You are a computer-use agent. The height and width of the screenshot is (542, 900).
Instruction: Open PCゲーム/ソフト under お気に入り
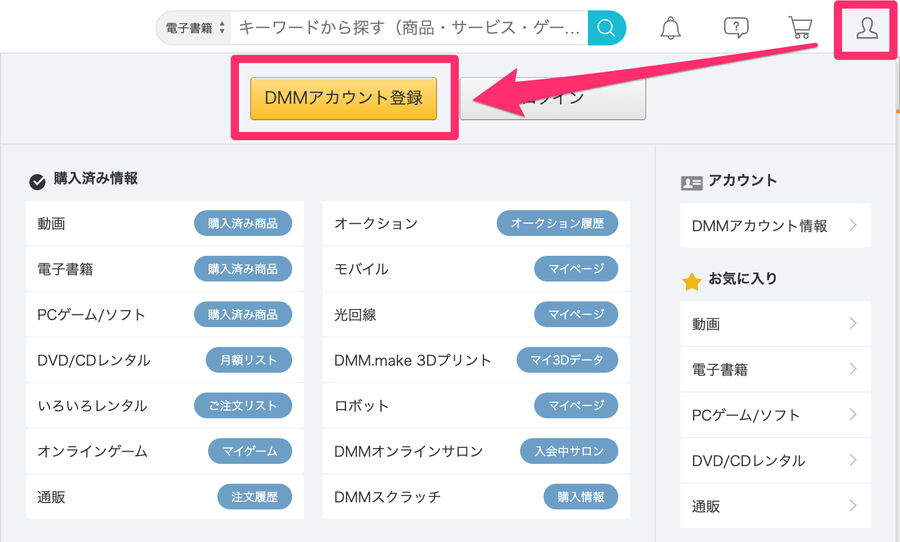tap(775, 415)
